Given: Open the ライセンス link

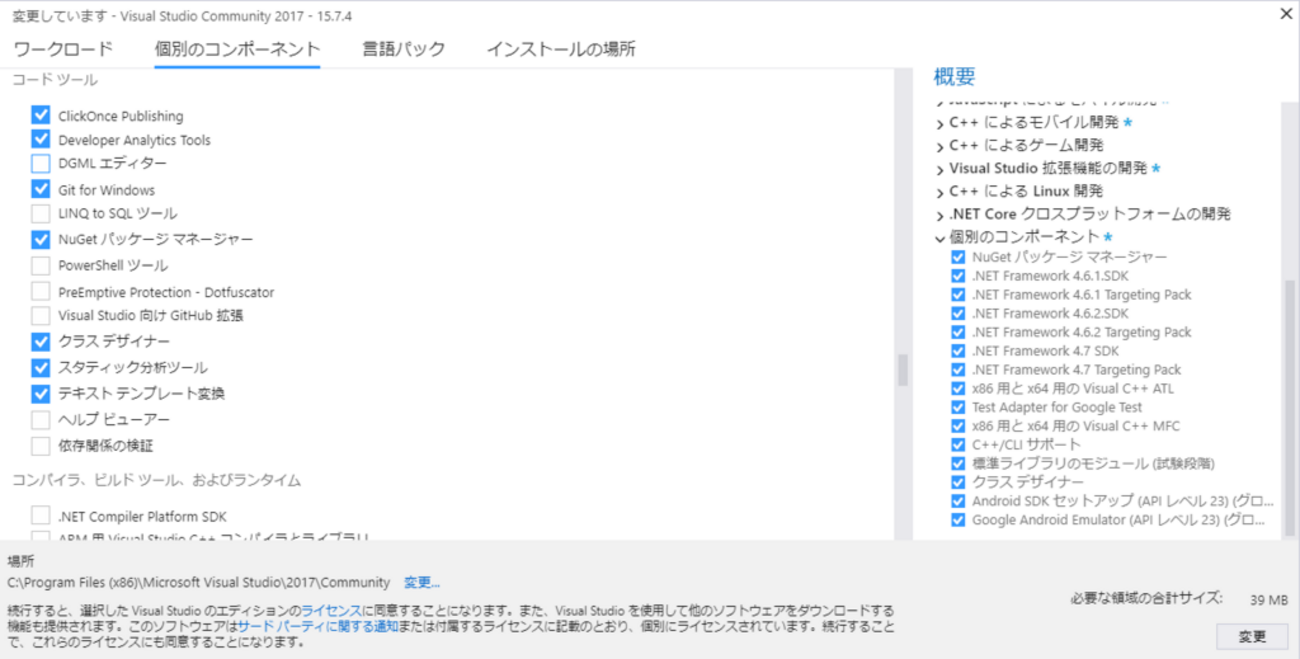Looking at the screenshot, I should pos(332,610).
